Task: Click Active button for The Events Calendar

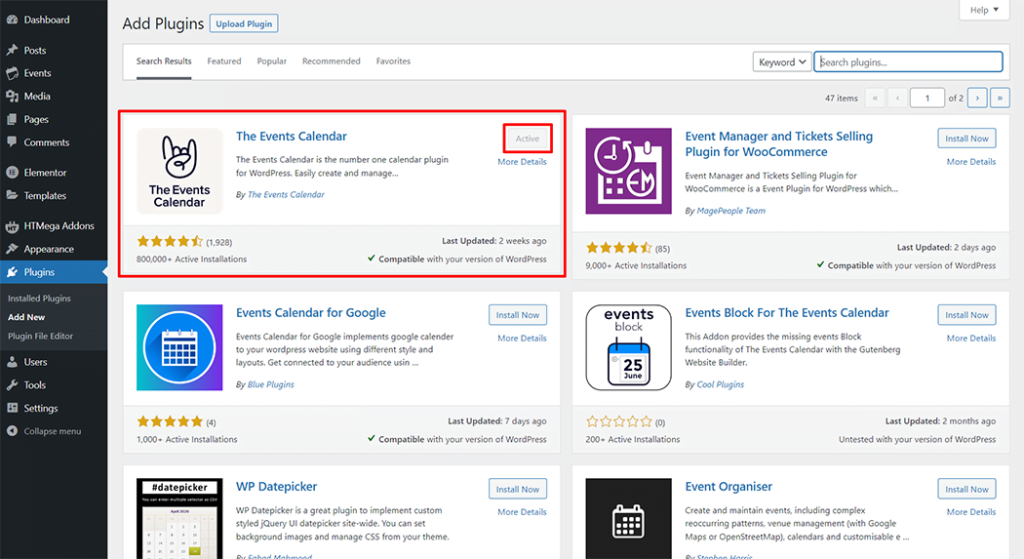Action: (528, 138)
